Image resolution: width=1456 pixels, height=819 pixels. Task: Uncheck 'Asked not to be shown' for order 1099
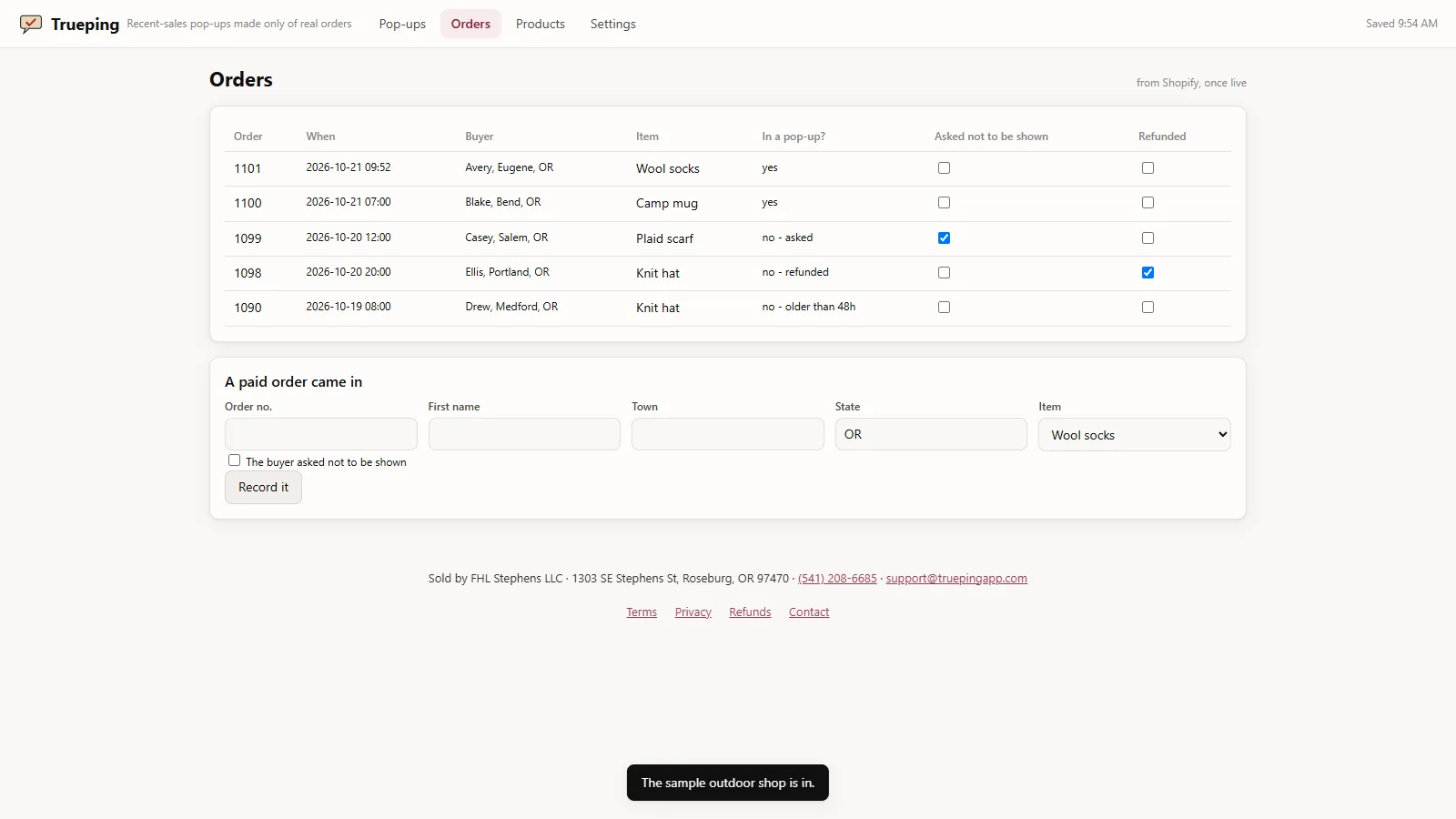pos(944,238)
